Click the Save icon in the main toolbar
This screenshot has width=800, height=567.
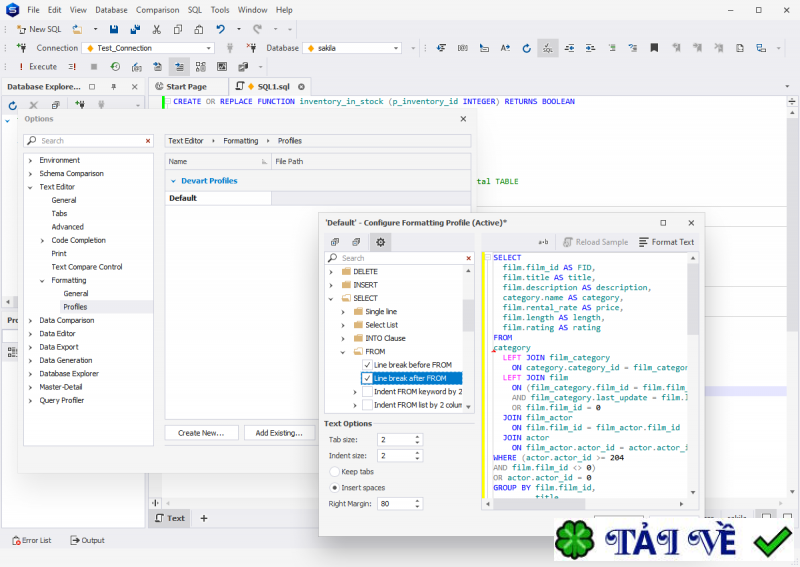[112, 29]
